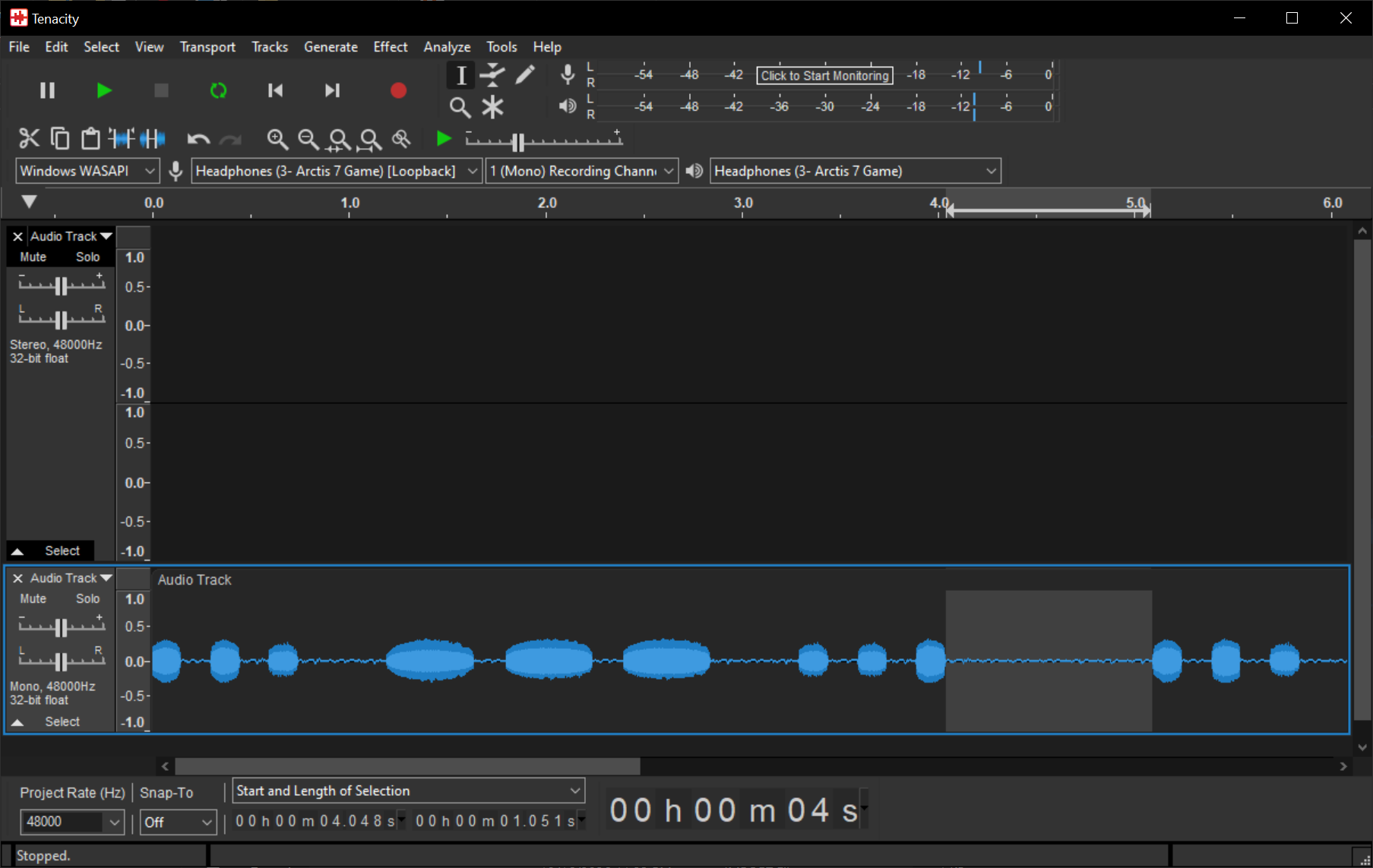Skip to end of project
The height and width of the screenshot is (868, 1373).
click(x=332, y=90)
